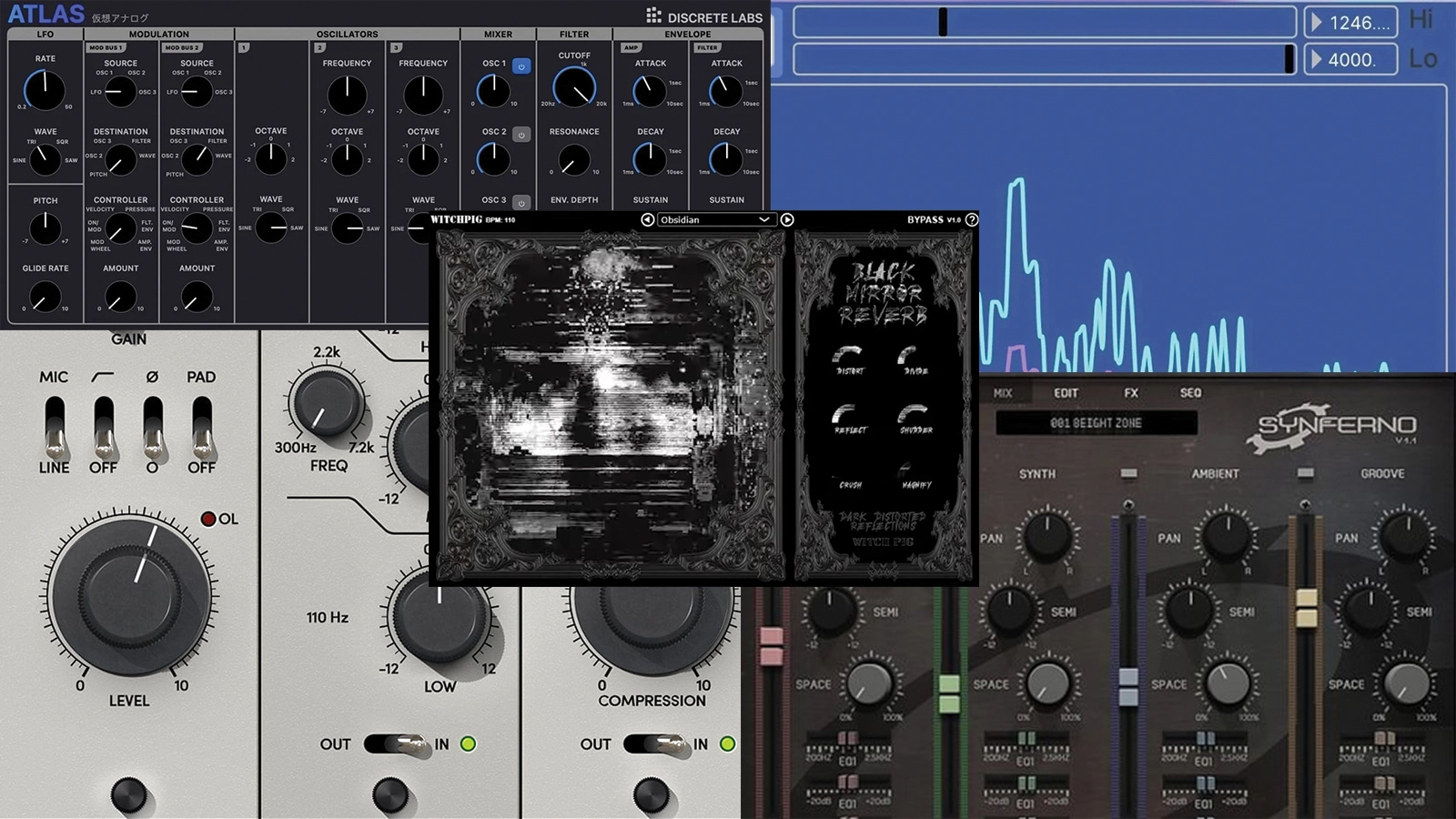Click the Atlas Amp envelope Attack knob

pos(650,91)
